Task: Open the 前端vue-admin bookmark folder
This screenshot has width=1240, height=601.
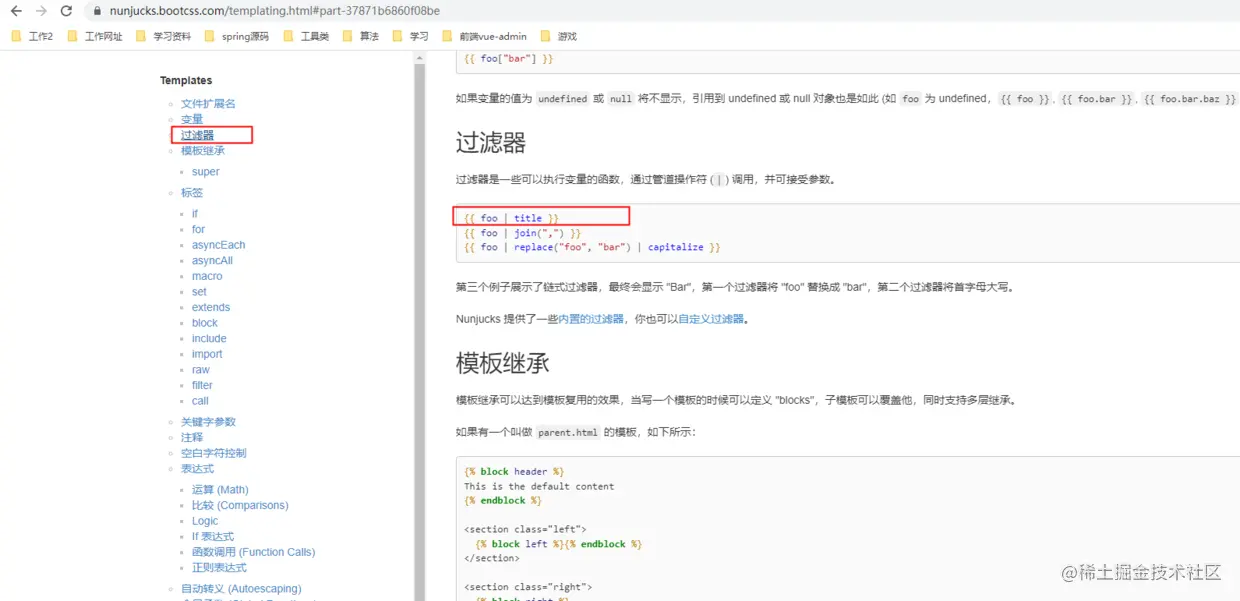Action: 484,36
